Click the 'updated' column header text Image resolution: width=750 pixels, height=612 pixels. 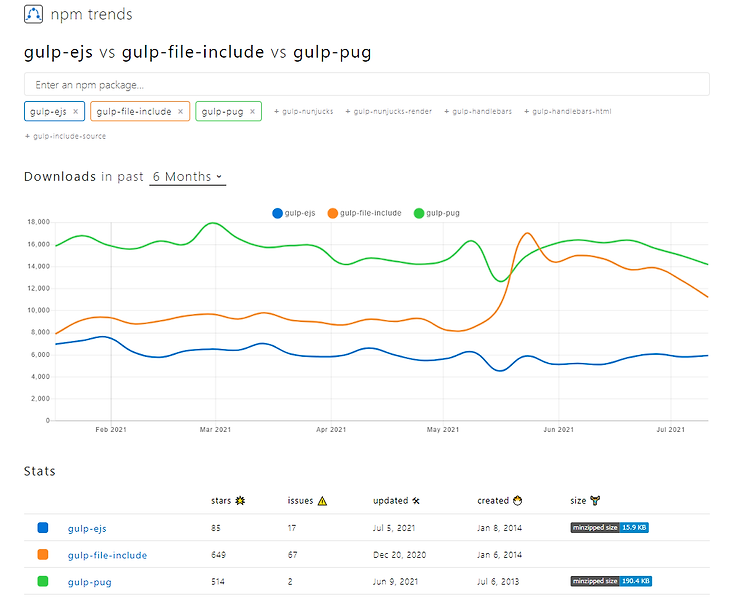click(390, 501)
